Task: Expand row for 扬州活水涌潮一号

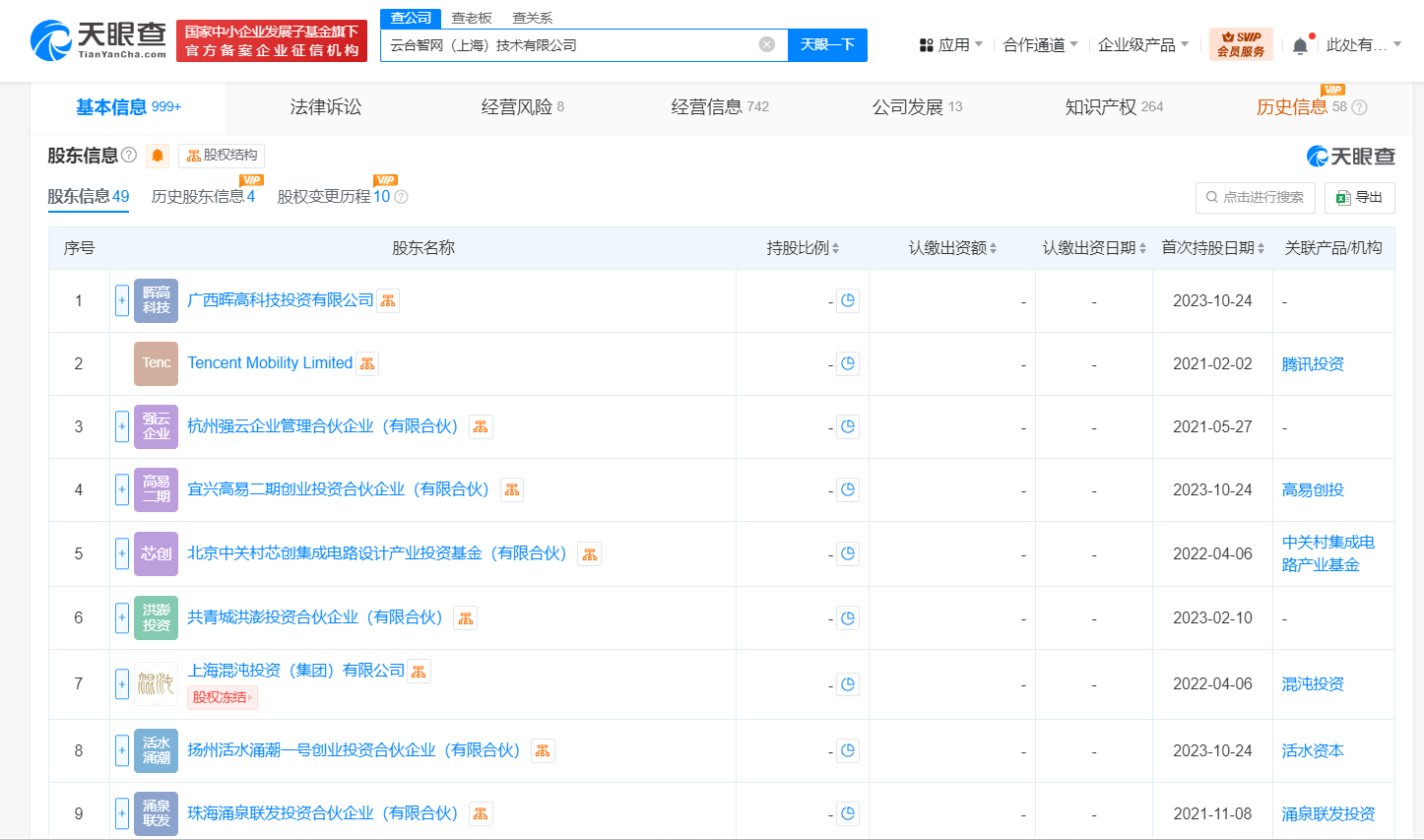Action: 122,750
